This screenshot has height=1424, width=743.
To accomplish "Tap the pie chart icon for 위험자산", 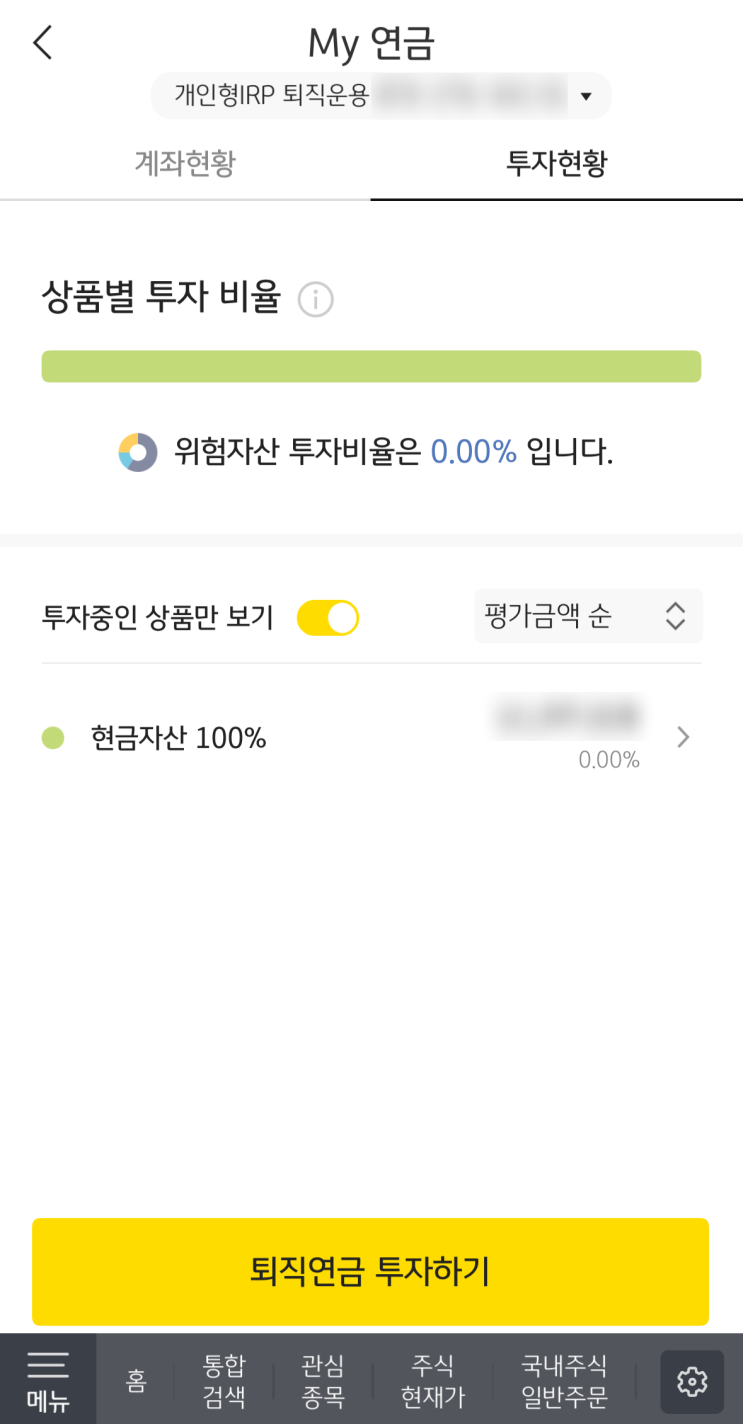I will click(138, 453).
